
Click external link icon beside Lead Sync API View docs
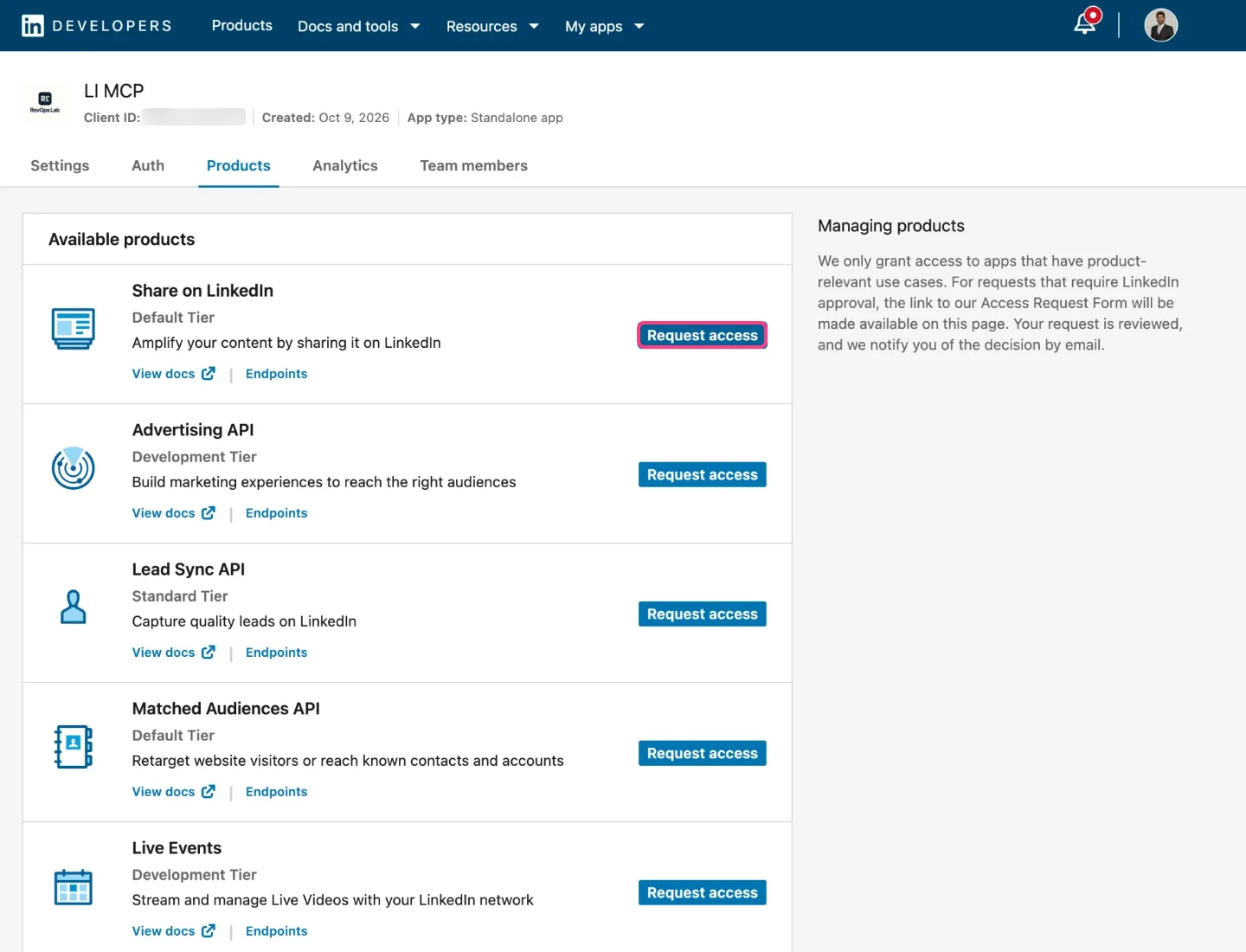pos(209,653)
